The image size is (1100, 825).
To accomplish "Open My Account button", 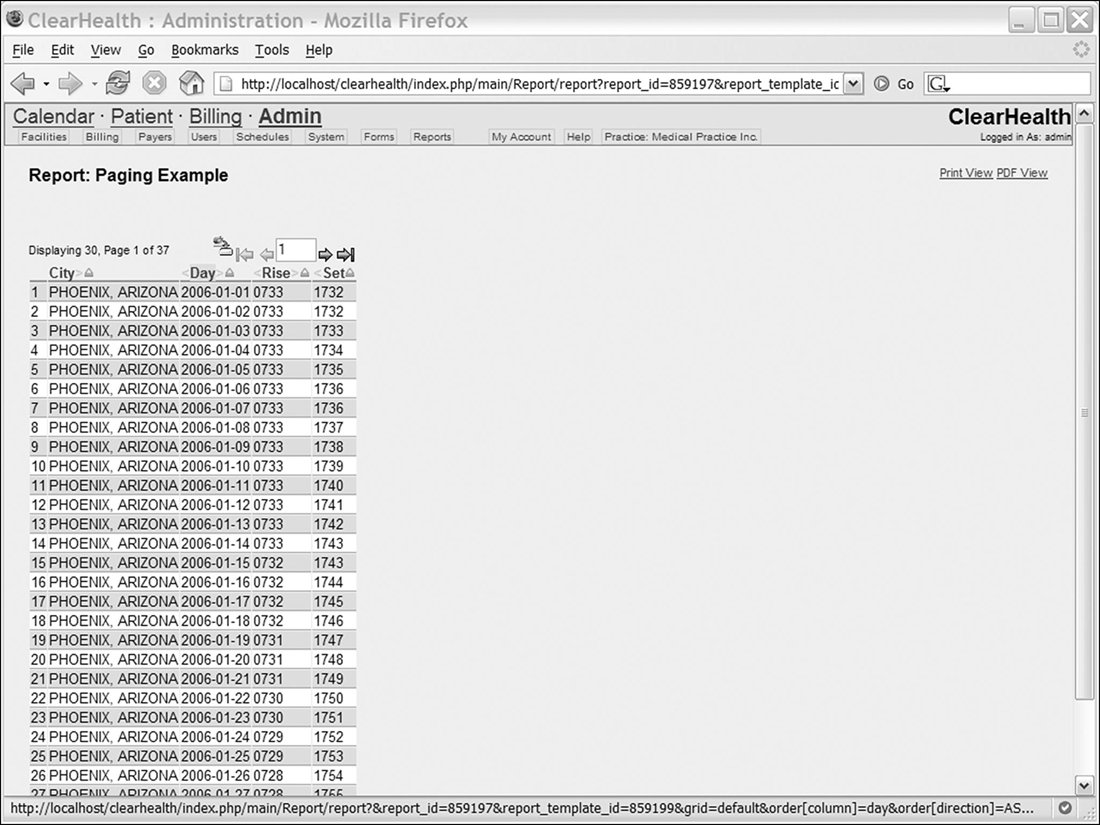I will (x=521, y=137).
